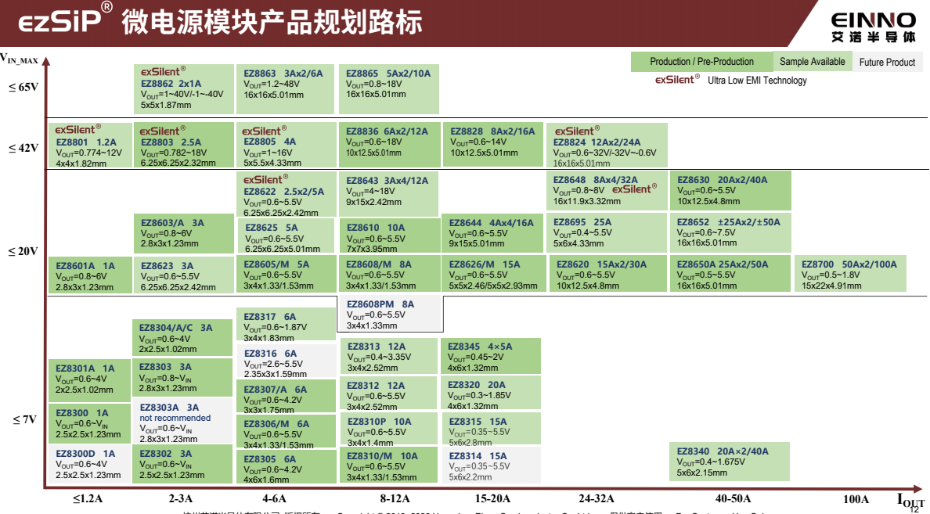Click the 15-20A axis label
Image resolution: width=930 pixels, height=514 pixels.
(492, 499)
